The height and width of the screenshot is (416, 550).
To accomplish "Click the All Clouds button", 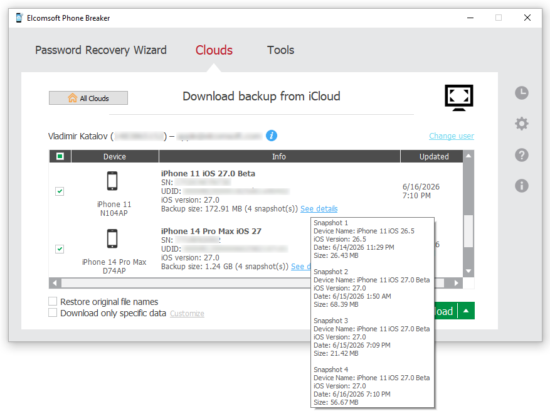I will click(88, 98).
